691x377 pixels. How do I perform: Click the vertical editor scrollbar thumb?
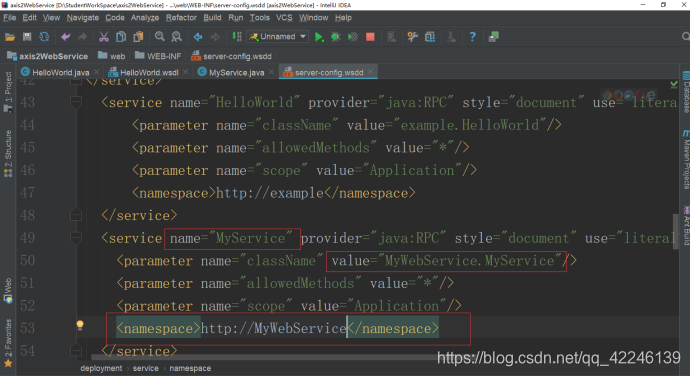tap(676, 231)
